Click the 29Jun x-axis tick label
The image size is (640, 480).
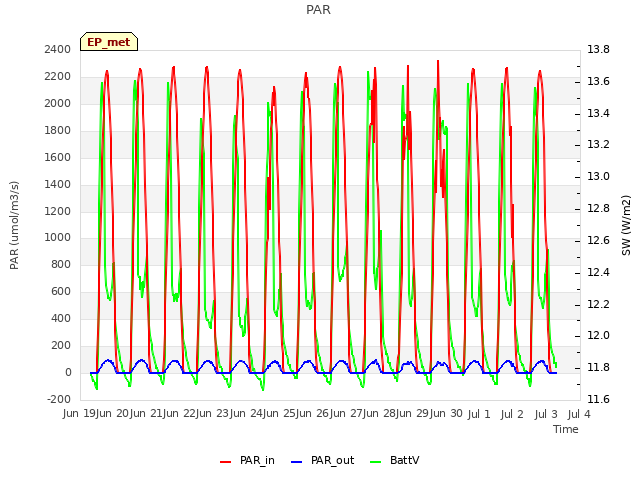click(x=431, y=413)
